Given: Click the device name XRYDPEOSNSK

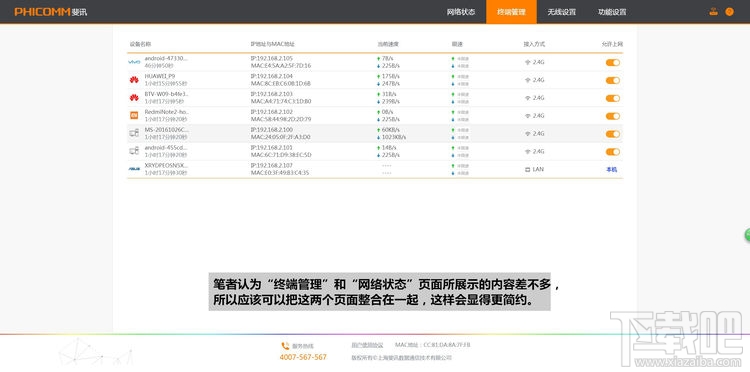Looking at the screenshot, I should [166, 165].
